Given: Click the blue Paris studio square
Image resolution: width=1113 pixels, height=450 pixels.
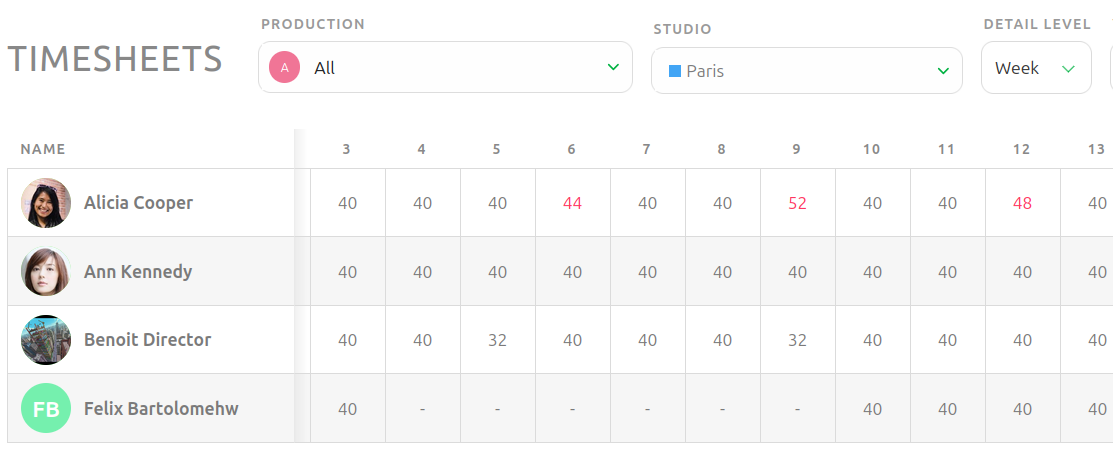Looking at the screenshot, I should coord(675,71).
